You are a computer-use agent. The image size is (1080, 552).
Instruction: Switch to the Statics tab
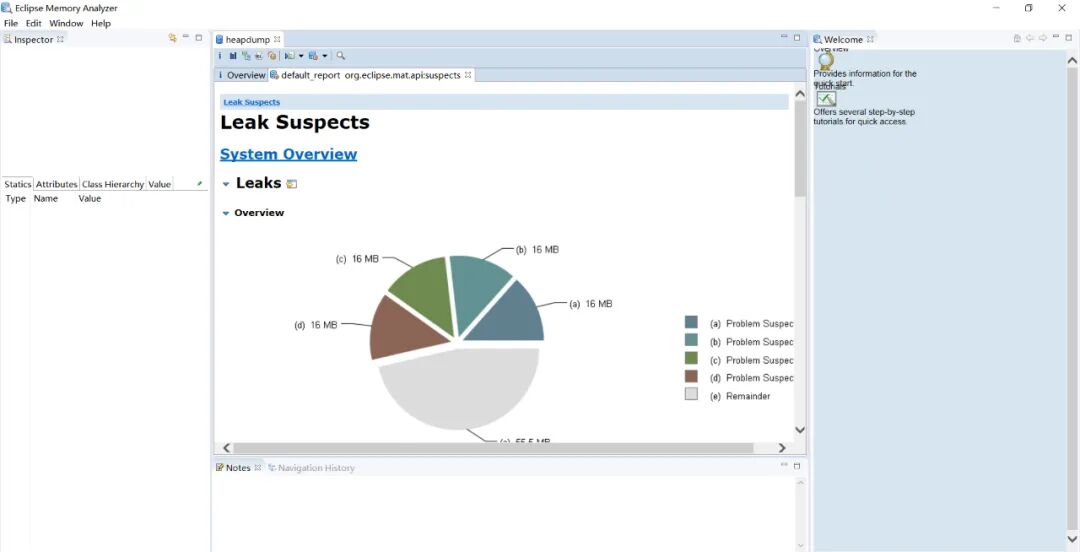tap(18, 184)
